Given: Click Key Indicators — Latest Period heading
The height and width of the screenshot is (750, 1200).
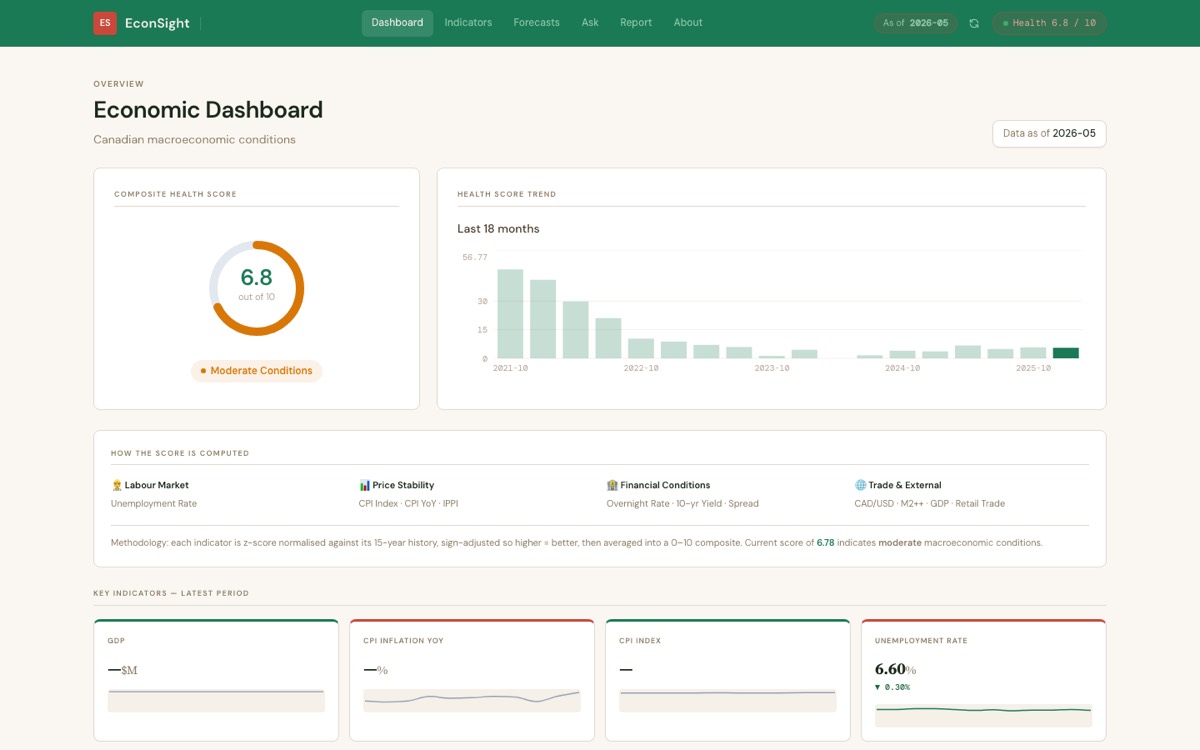Looking at the screenshot, I should point(171,593).
